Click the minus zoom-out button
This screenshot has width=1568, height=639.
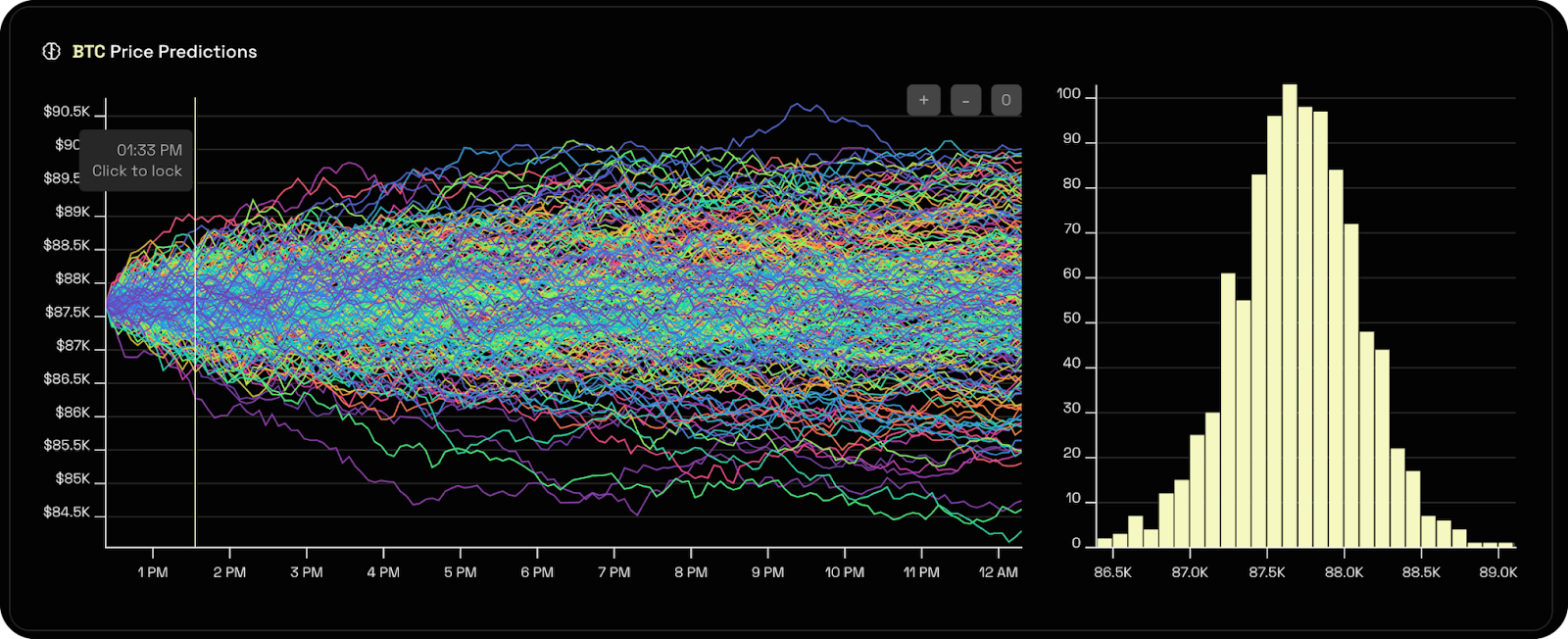(965, 100)
